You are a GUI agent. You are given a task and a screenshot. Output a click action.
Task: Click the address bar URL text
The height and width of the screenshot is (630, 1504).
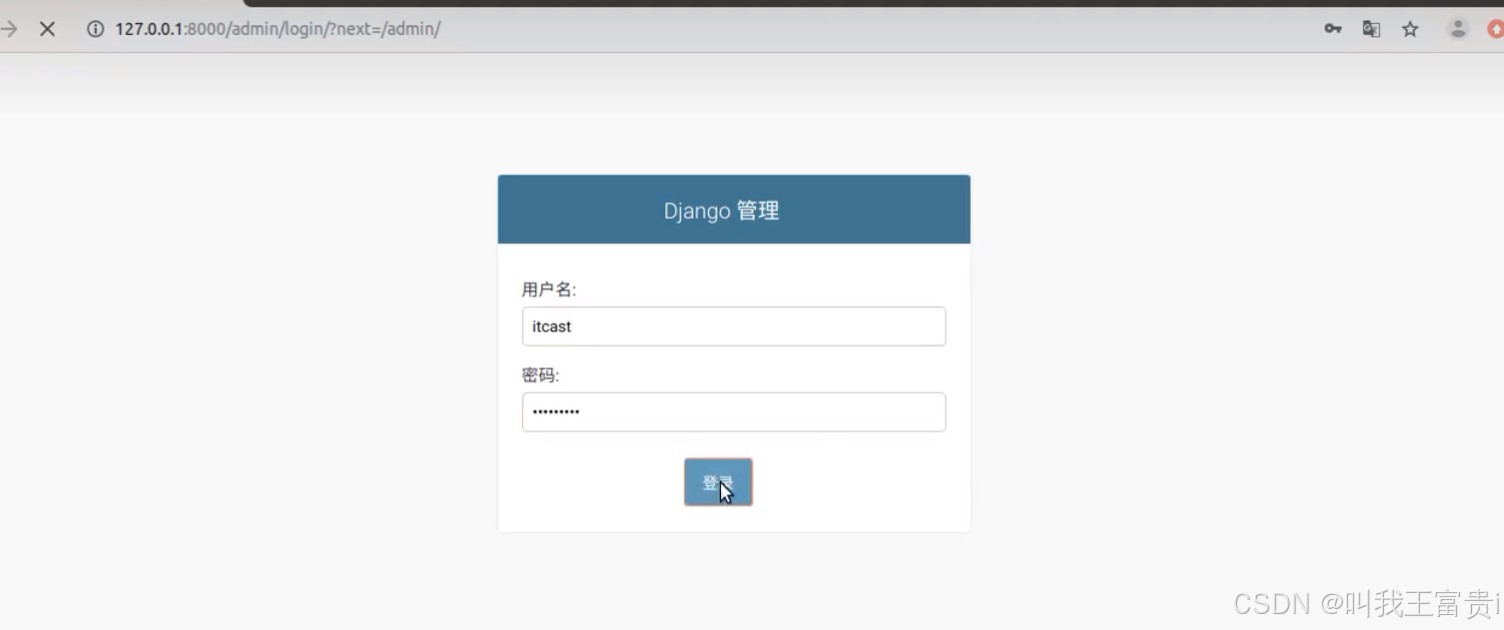(x=278, y=29)
